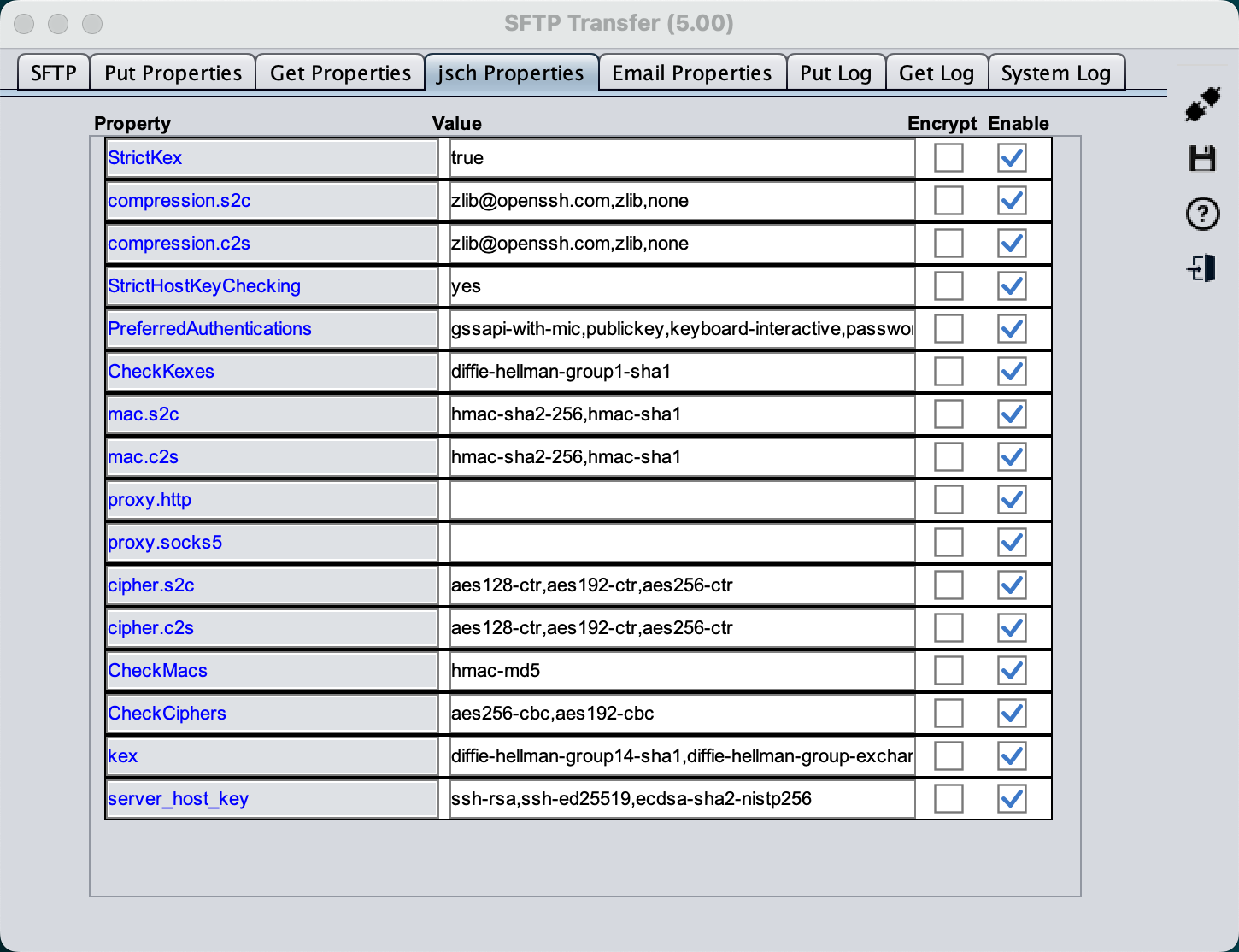The height and width of the screenshot is (952, 1239).
Task: Click the connect plug icon
Action: (x=1202, y=104)
